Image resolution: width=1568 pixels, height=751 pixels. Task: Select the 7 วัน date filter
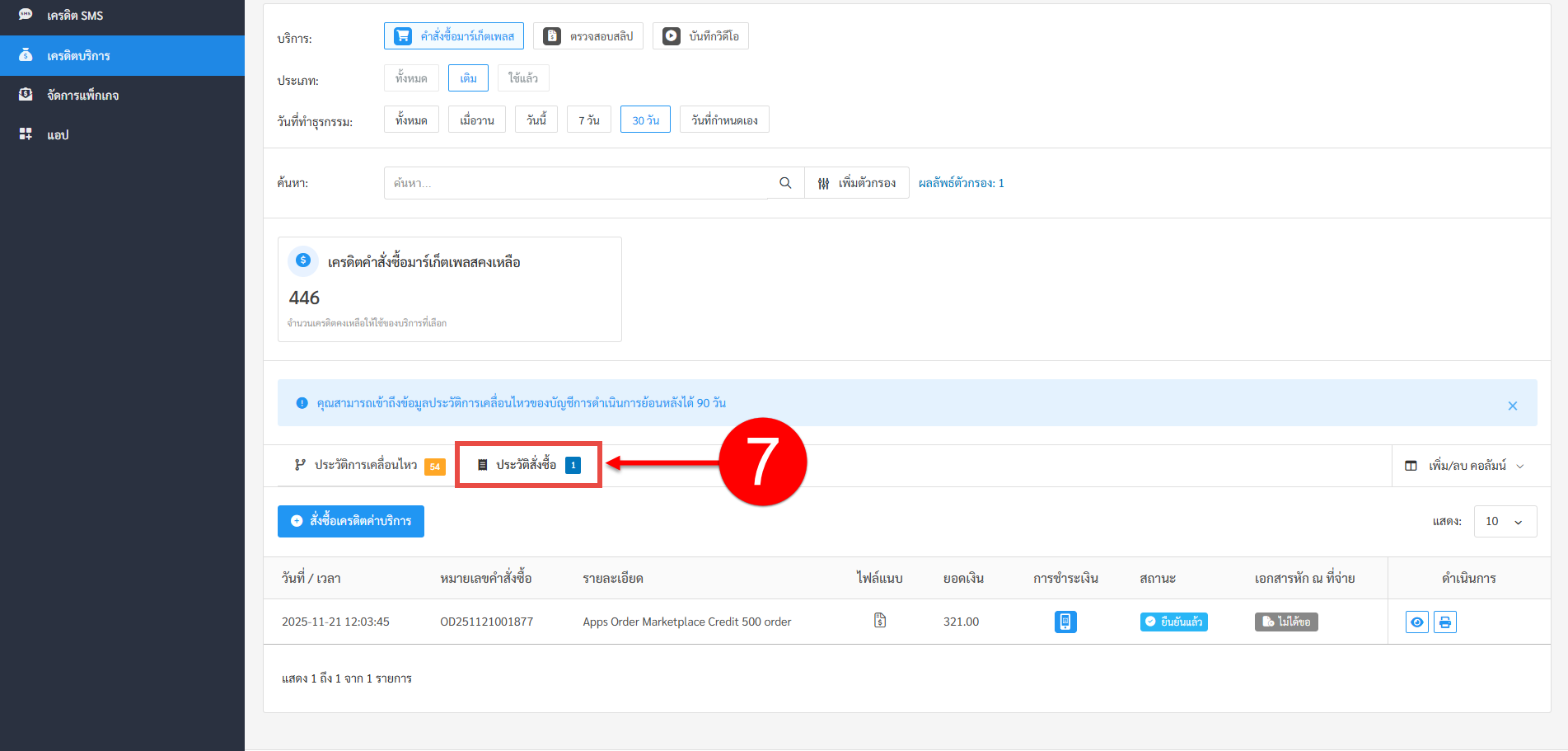[588, 120]
